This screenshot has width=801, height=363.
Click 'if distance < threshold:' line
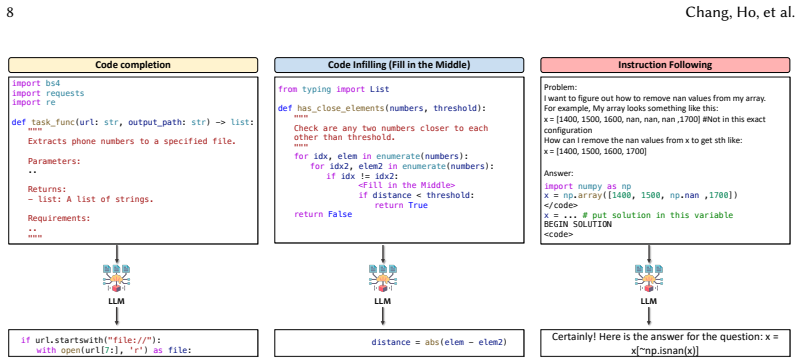click(x=416, y=195)
